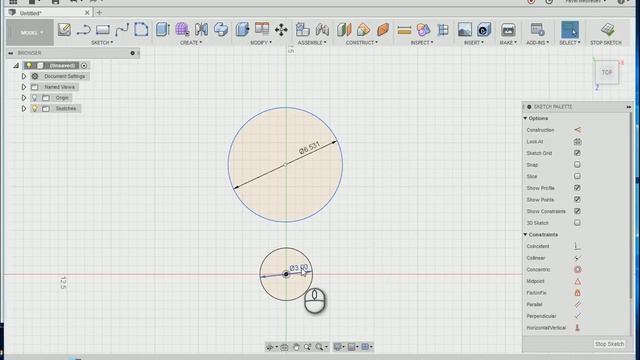Viewport: 640px width, 360px height.
Task: Open the CREATE menu
Action: click(191, 42)
